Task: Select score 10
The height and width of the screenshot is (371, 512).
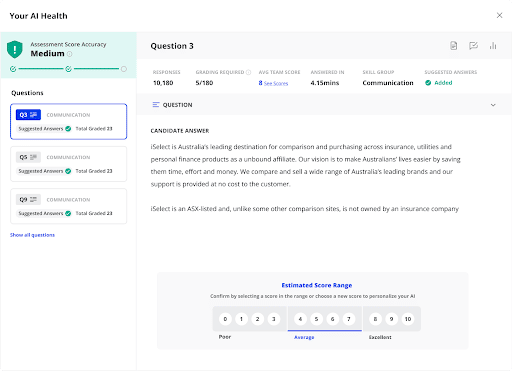Action: pyautogui.click(x=408, y=319)
